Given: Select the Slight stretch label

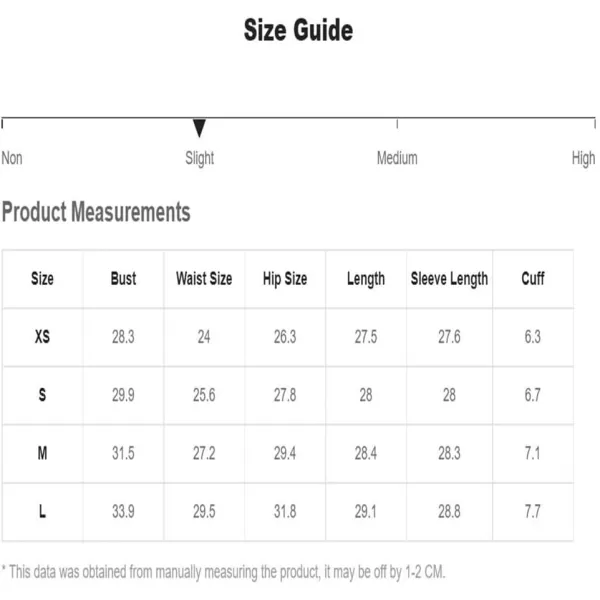Looking at the screenshot, I should 199,158.
